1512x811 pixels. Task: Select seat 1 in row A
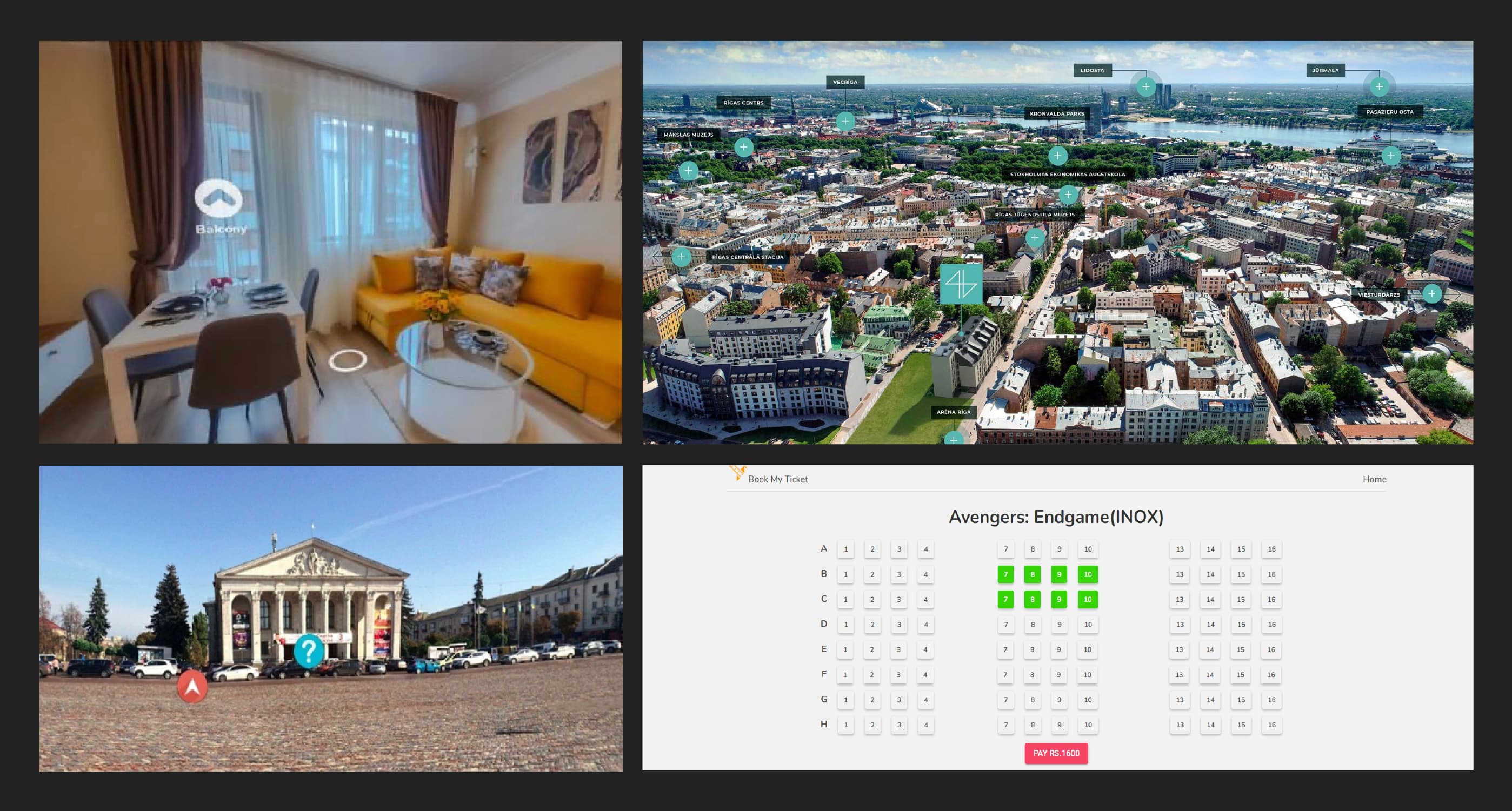[845, 549]
